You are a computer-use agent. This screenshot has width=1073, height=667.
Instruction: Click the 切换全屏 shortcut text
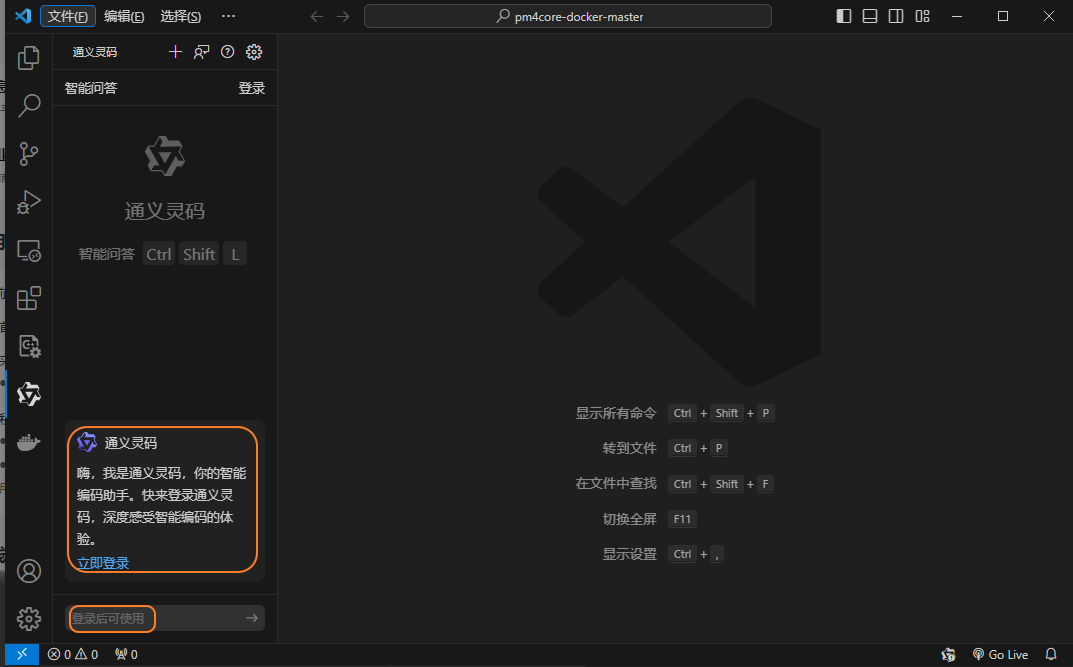pos(630,519)
